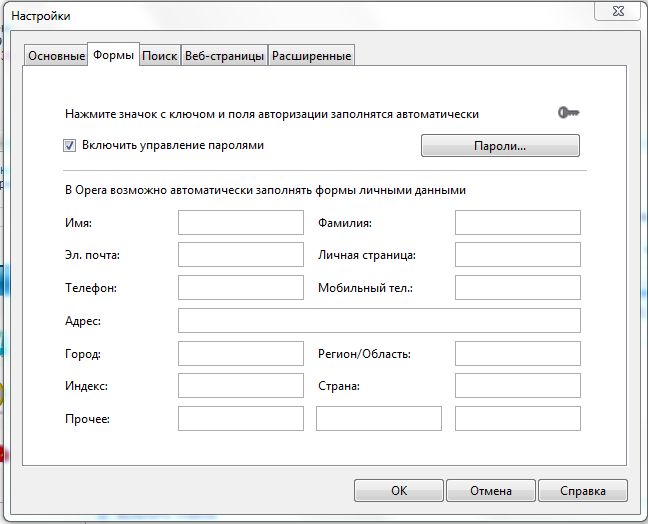Switch to the Основные tab
Image resolution: width=648 pixels, height=524 pixels.
(56, 56)
